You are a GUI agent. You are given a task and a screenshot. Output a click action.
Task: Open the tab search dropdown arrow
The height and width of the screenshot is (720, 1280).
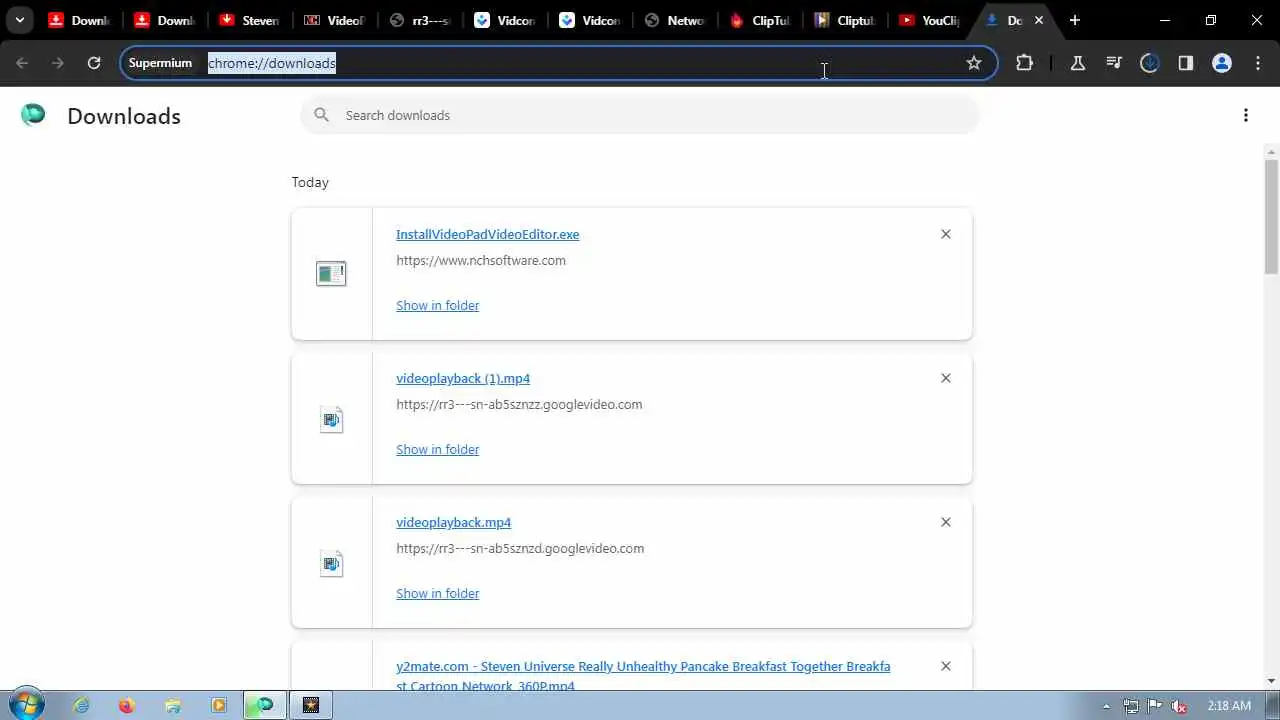19,20
